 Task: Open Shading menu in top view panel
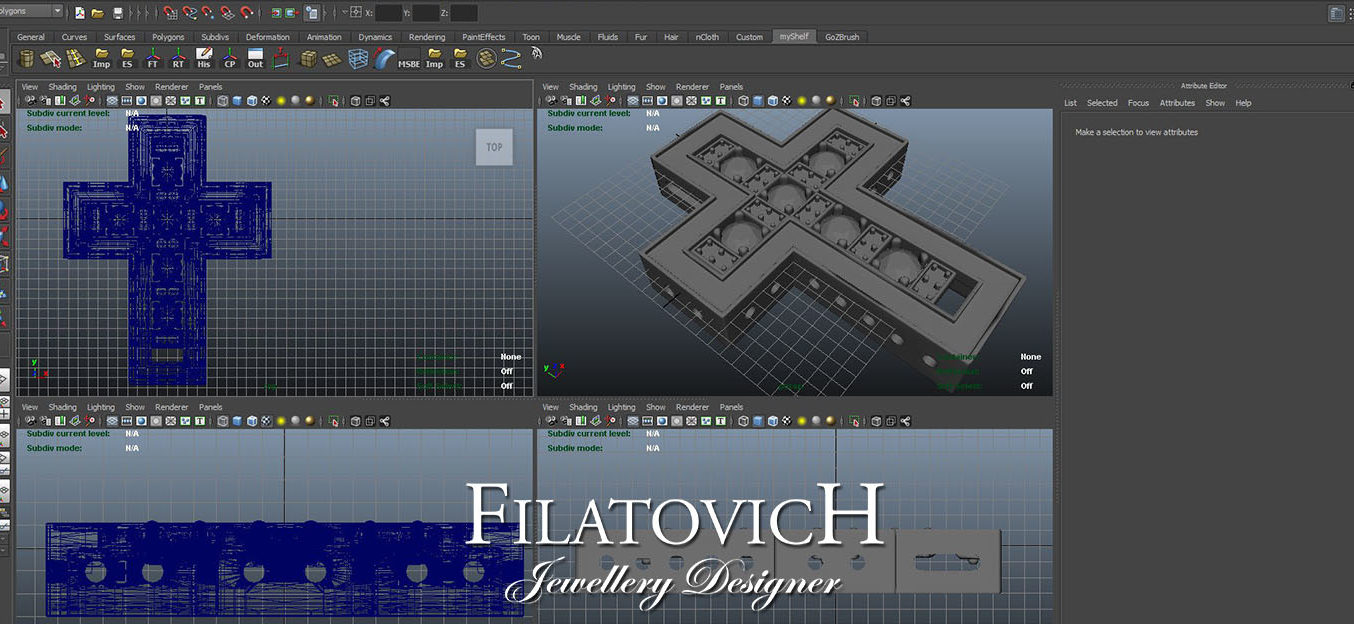pos(63,87)
